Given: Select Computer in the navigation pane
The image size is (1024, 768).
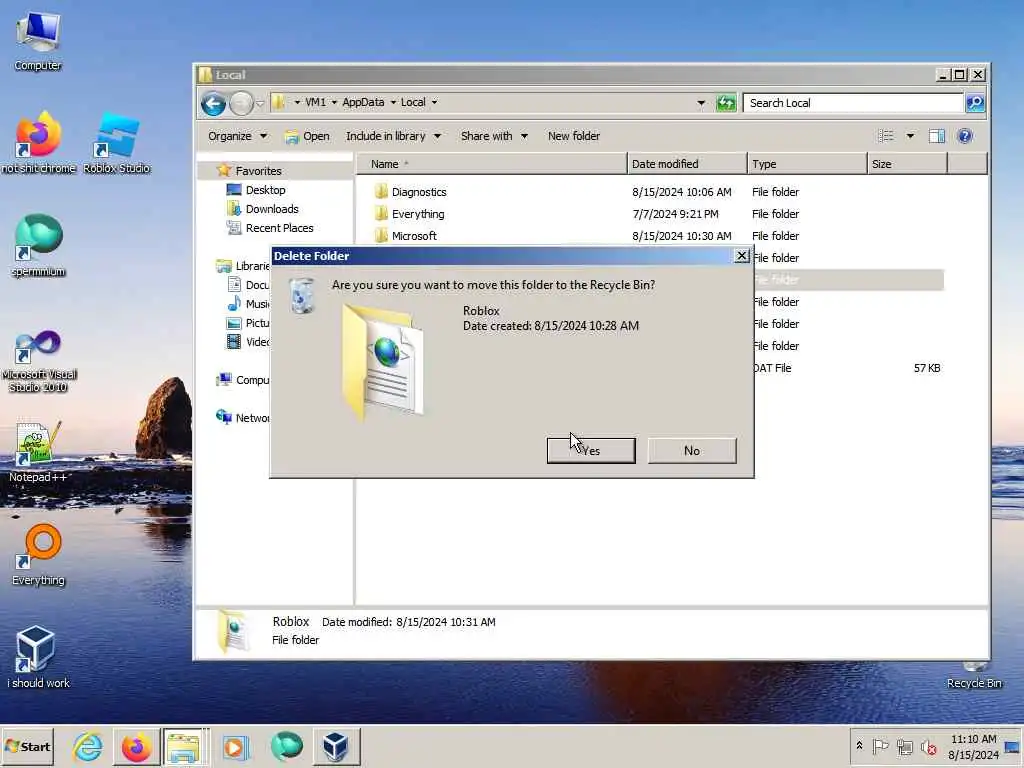Looking at the screenshot, I should pyautogui.click(x=243, y=379).
